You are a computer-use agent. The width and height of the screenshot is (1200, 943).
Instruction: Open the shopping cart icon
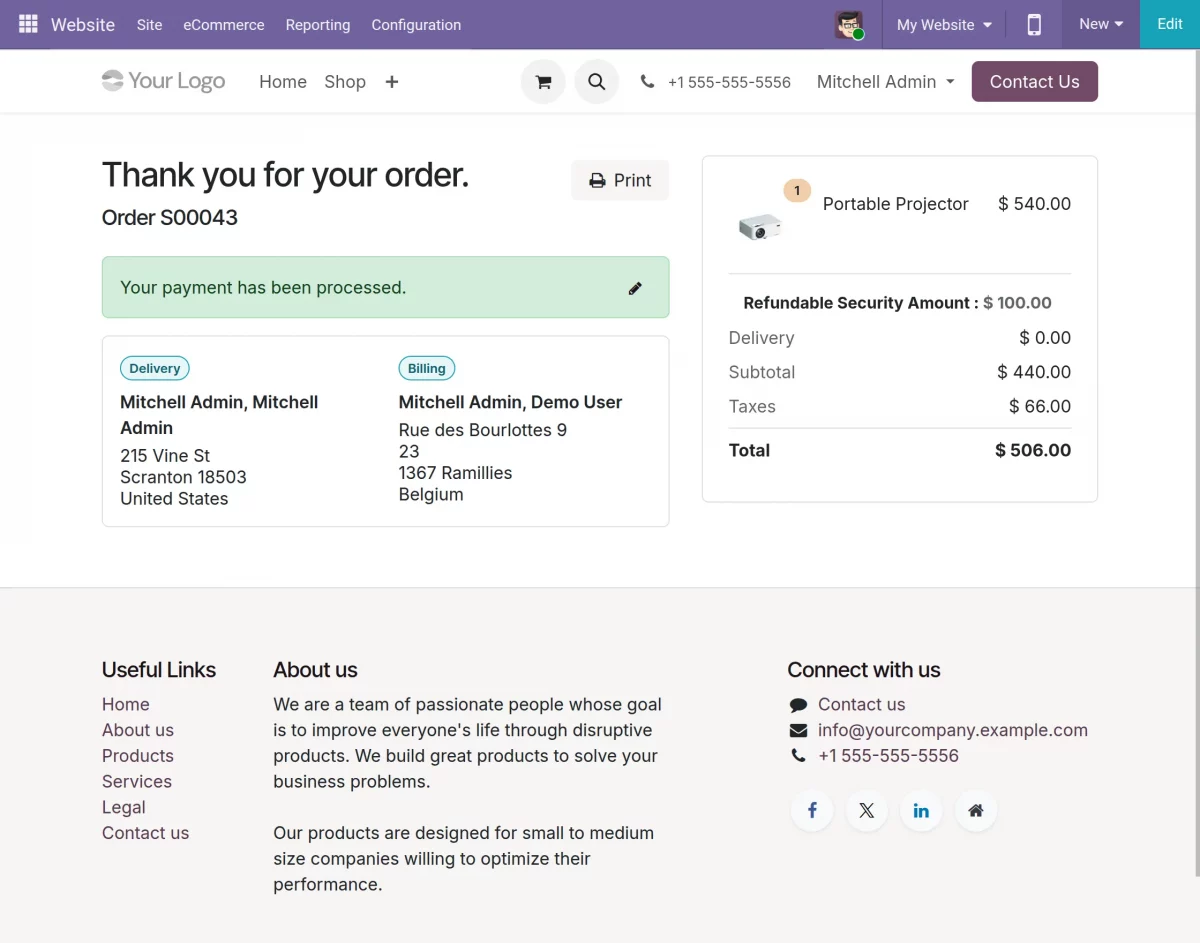(543, 82)
